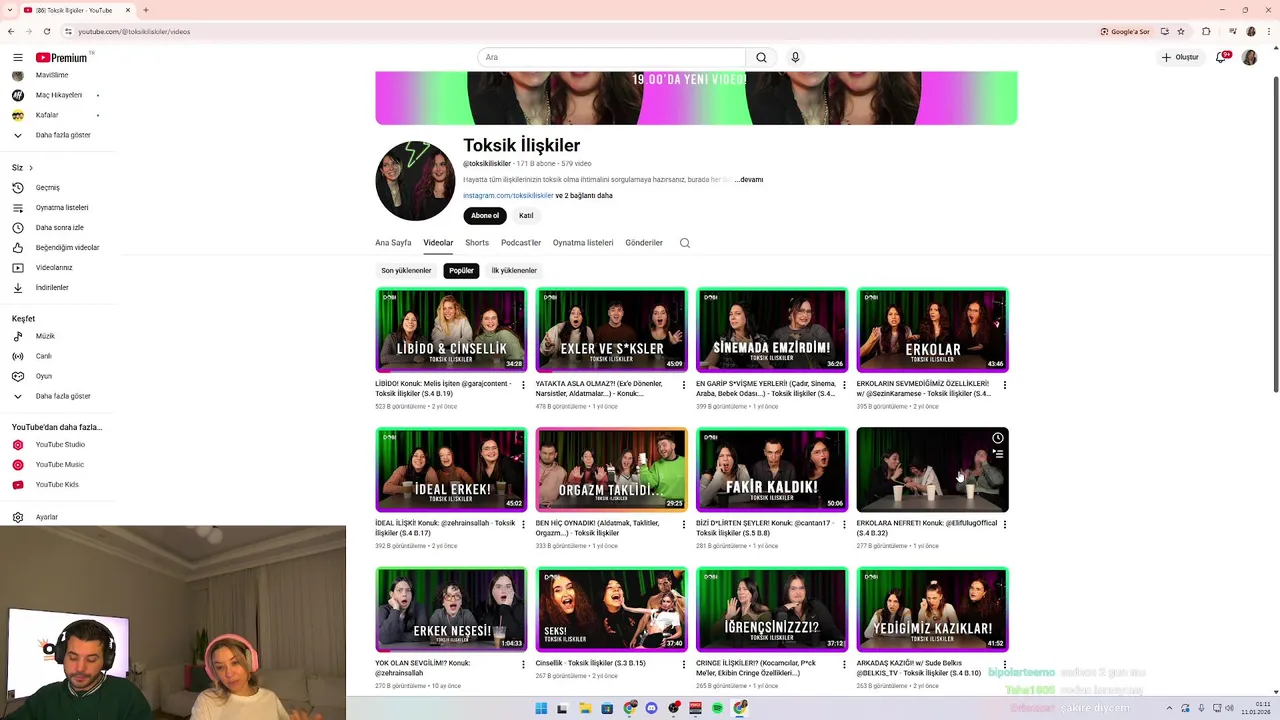The image size is (1280, 720).
Task: Open Oyun gaming section
Action: click(58, 376)
